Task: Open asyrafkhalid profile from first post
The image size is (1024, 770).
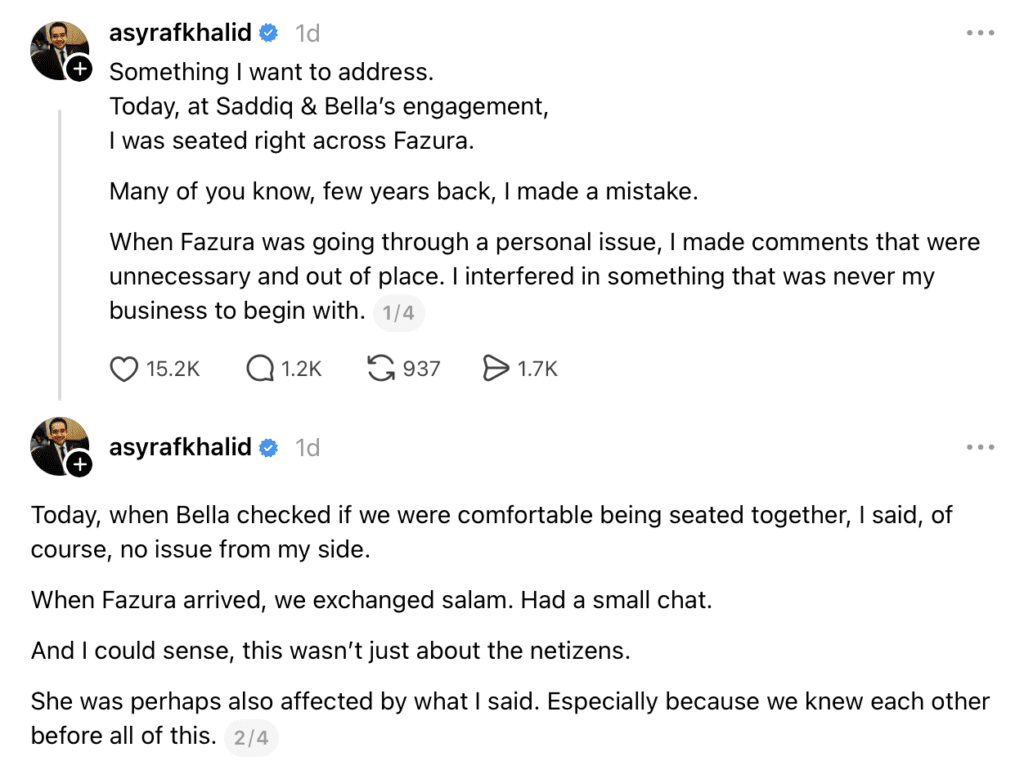Action: (x=180, y=33)
